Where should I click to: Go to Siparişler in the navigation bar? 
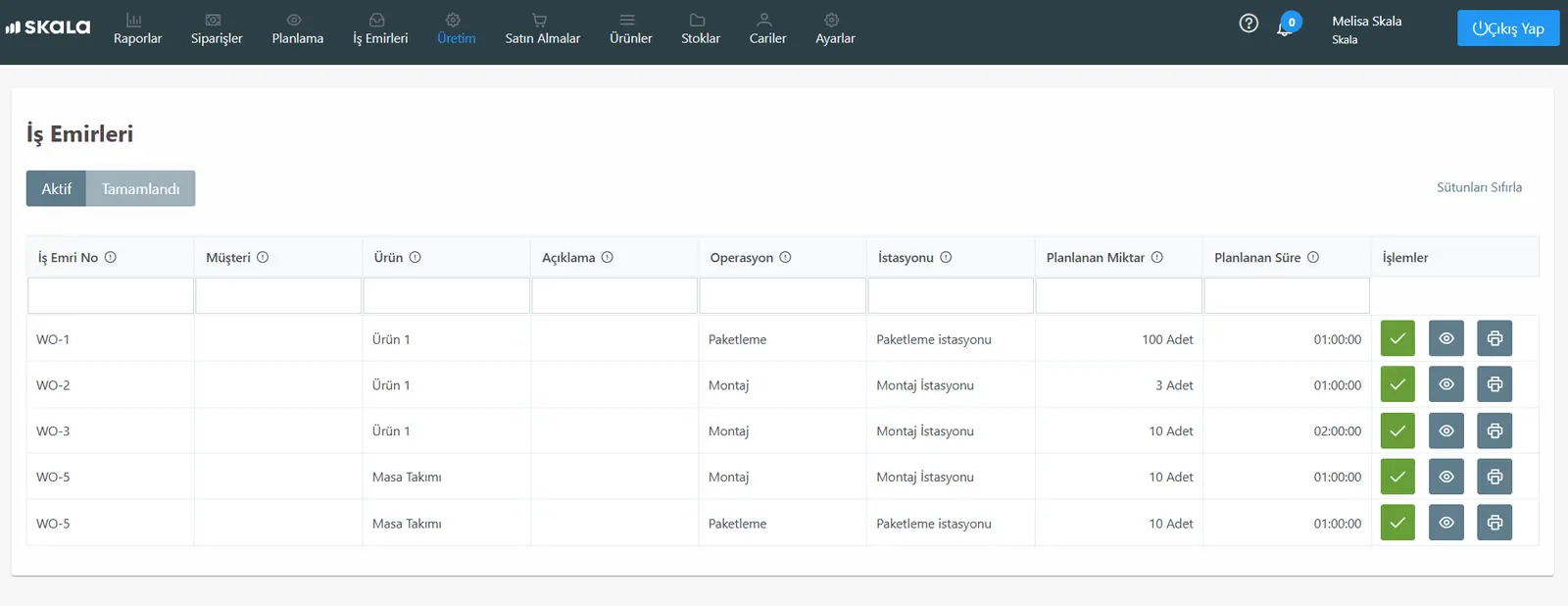coord(217,29)
